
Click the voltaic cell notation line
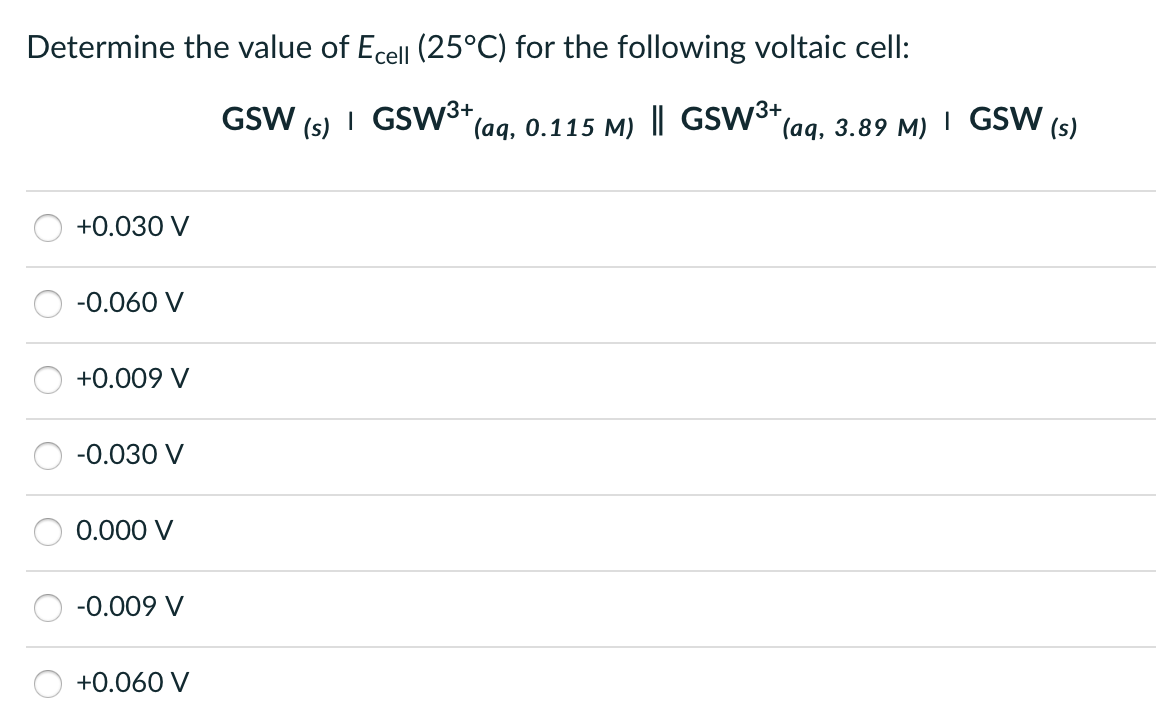[648, 122]
